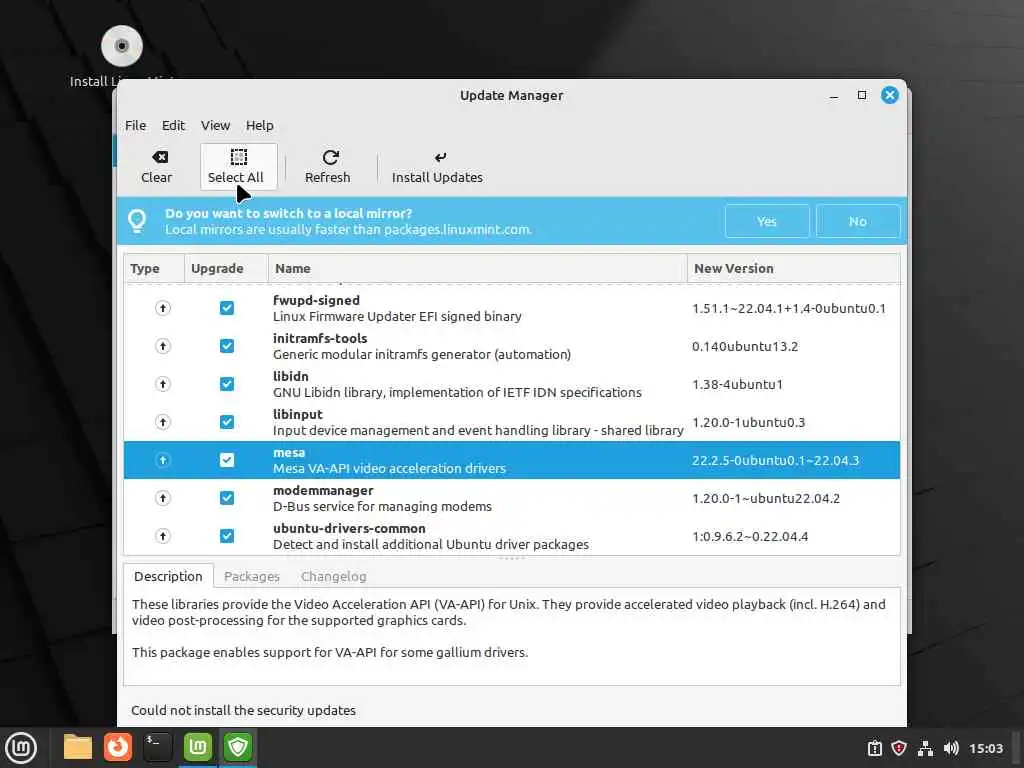This screenshot has height=768, width=1024.
Task: Click version 1.20.0-1ubuntu0.3 in the list
Action: click(748, 423)
